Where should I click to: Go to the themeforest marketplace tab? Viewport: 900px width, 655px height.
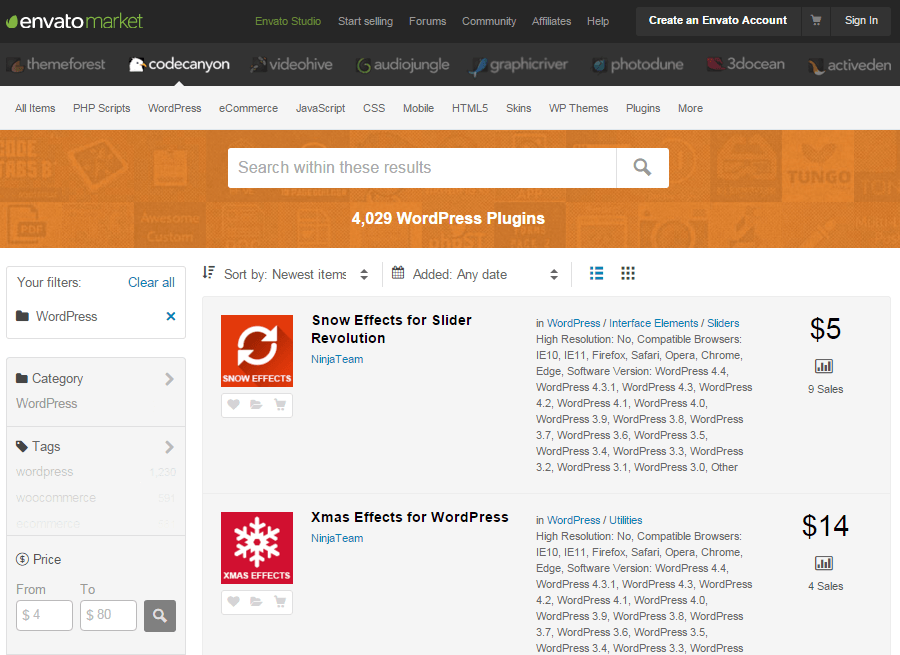[x=56, y=65]
